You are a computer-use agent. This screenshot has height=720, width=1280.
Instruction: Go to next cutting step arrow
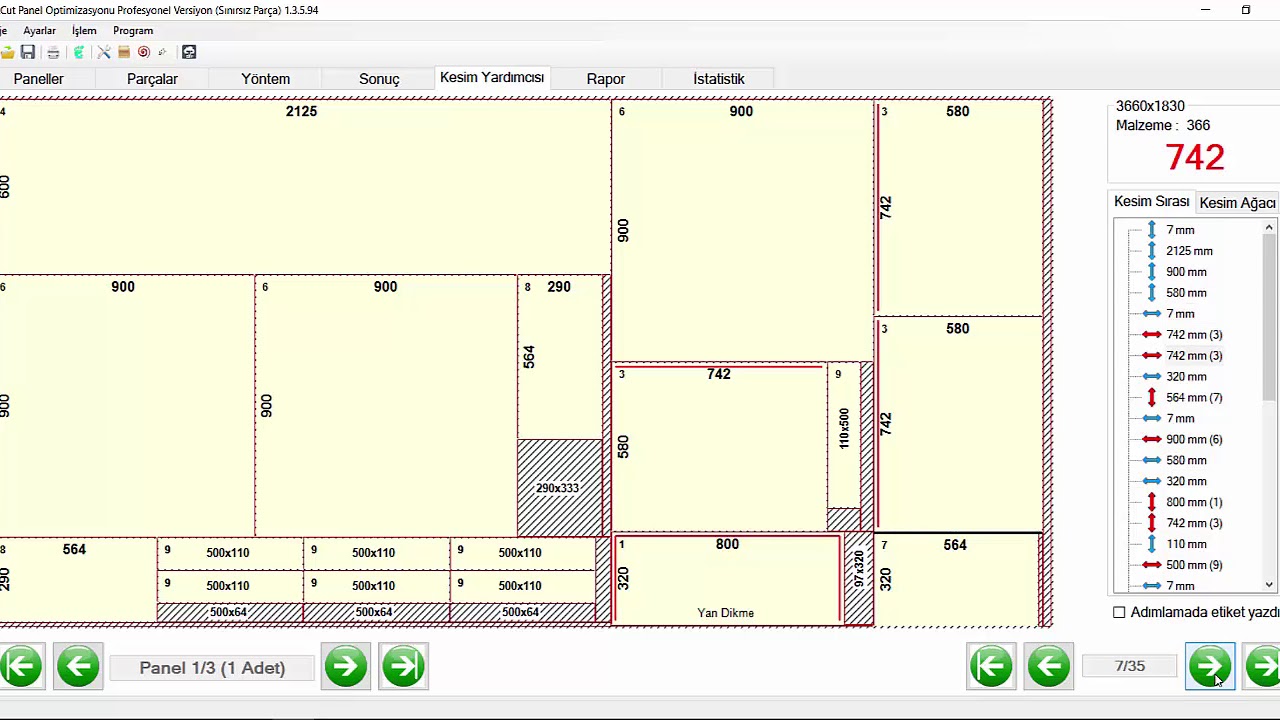[x=1210, y=666]
